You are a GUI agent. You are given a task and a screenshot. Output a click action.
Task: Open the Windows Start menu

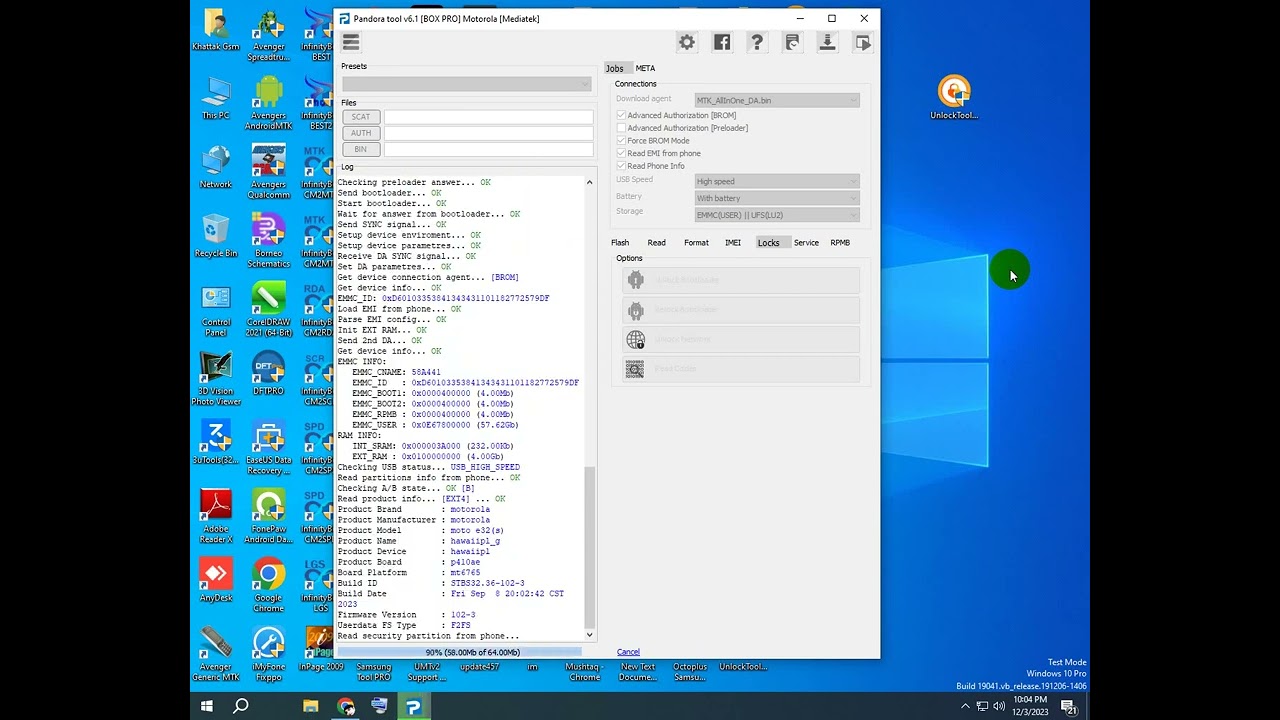click(x=207, y=706)
